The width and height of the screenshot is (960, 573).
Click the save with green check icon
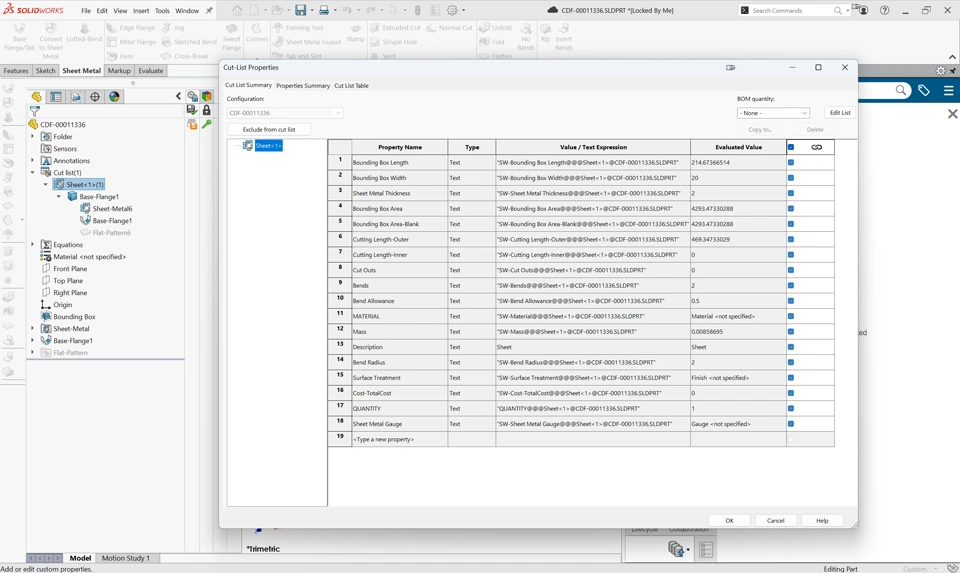tap(192, 110)
